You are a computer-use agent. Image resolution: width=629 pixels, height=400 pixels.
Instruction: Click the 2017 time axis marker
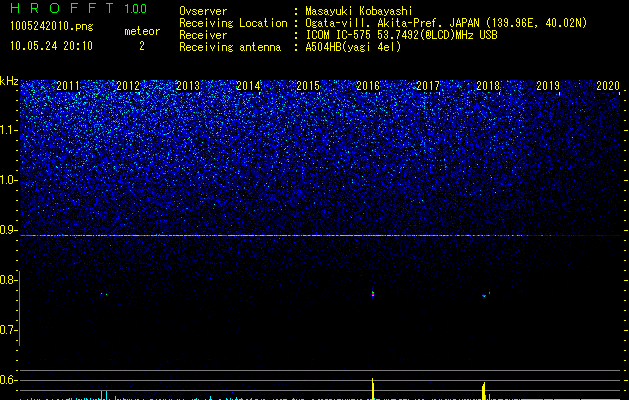coord(428,86)
